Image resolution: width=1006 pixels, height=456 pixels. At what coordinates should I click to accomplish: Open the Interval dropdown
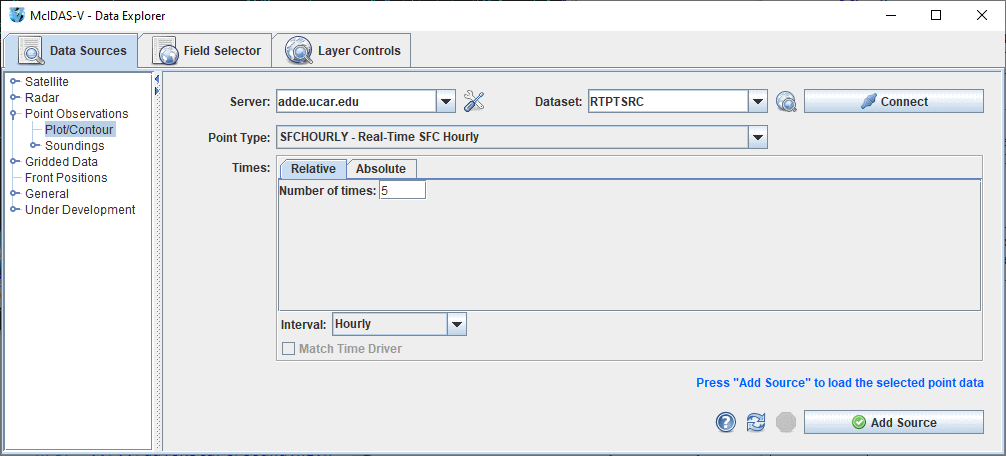(456, 324)
